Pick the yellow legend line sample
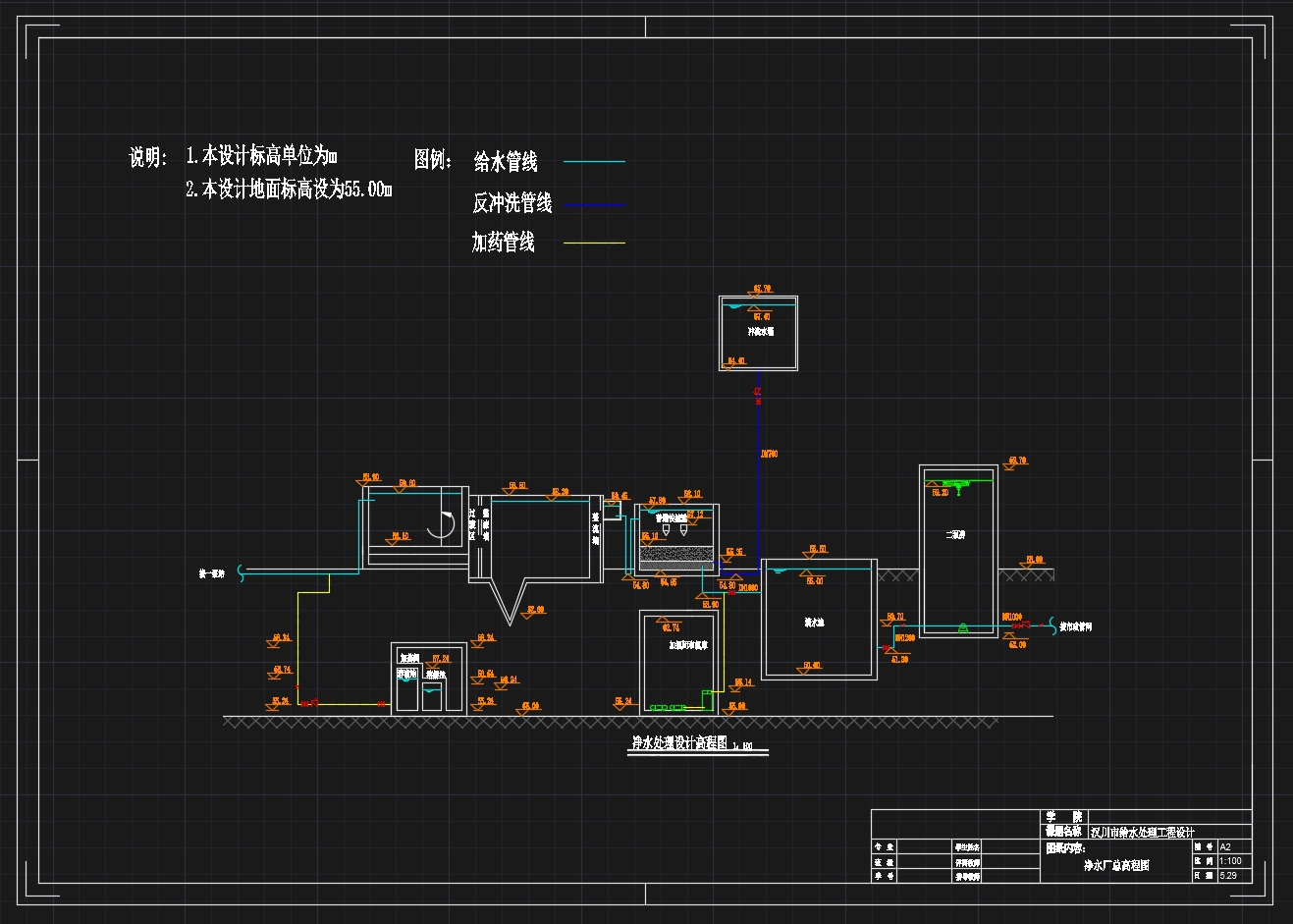Screen dimensions: 1293x924 pyautogui.click(x=594, y=243)
